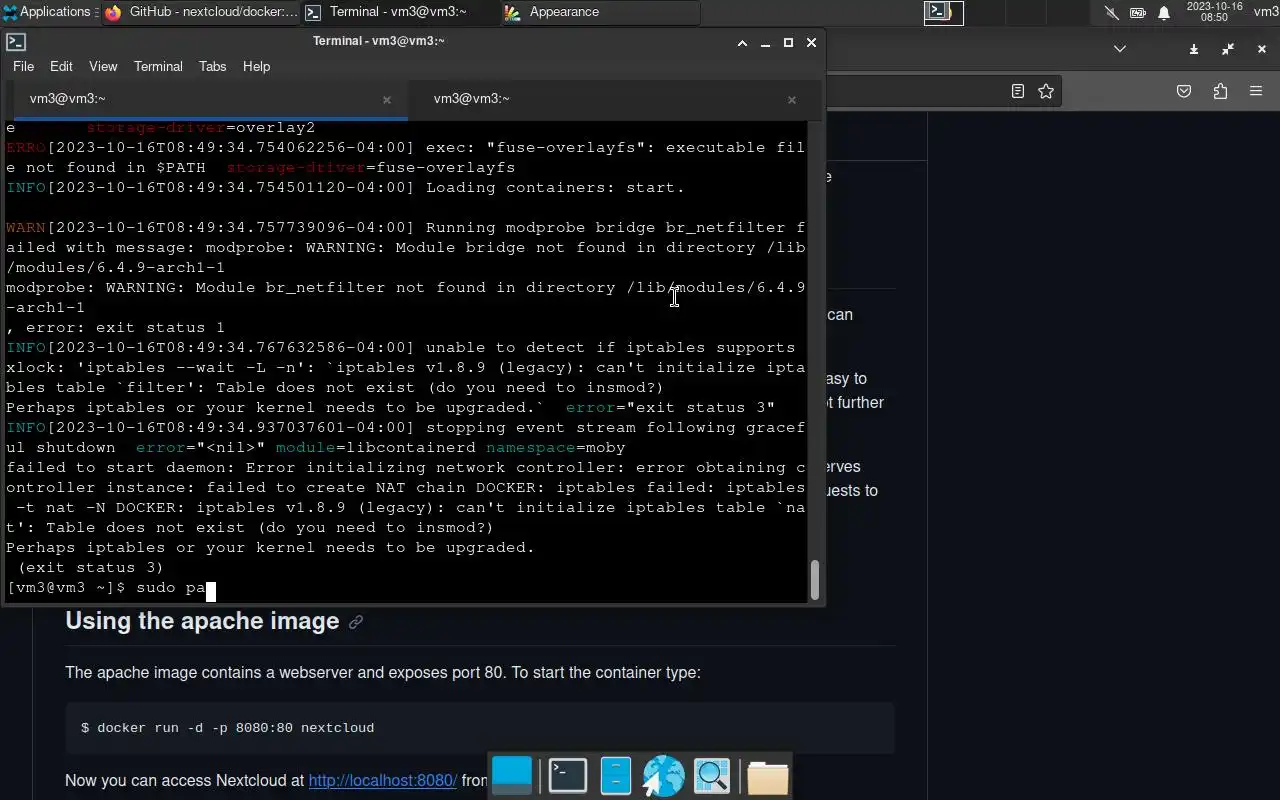This screenshot has width=1280, height=800.
Task: Open the Applications menu in the top panel
Action: point(47,12)
